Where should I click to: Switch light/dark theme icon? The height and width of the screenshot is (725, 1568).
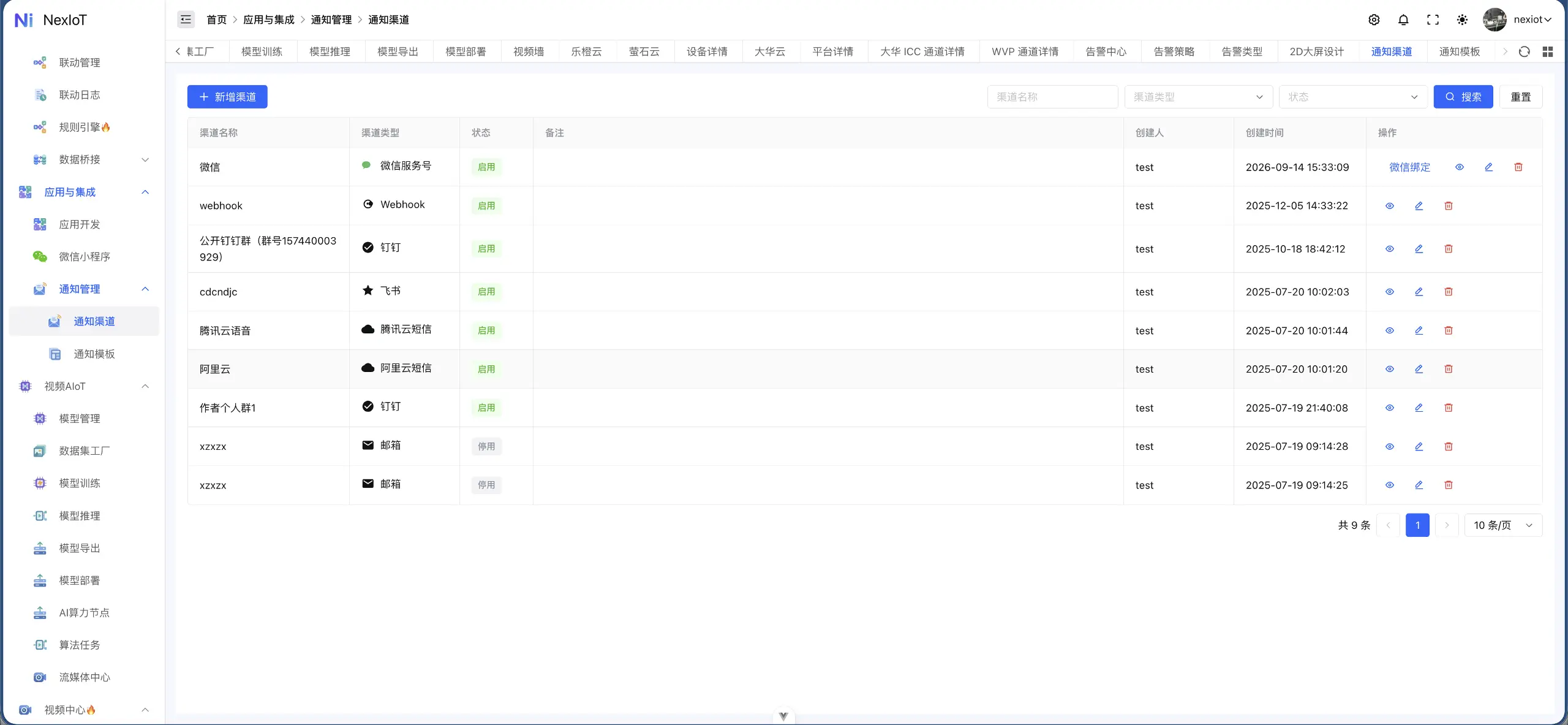[1462, 20]
